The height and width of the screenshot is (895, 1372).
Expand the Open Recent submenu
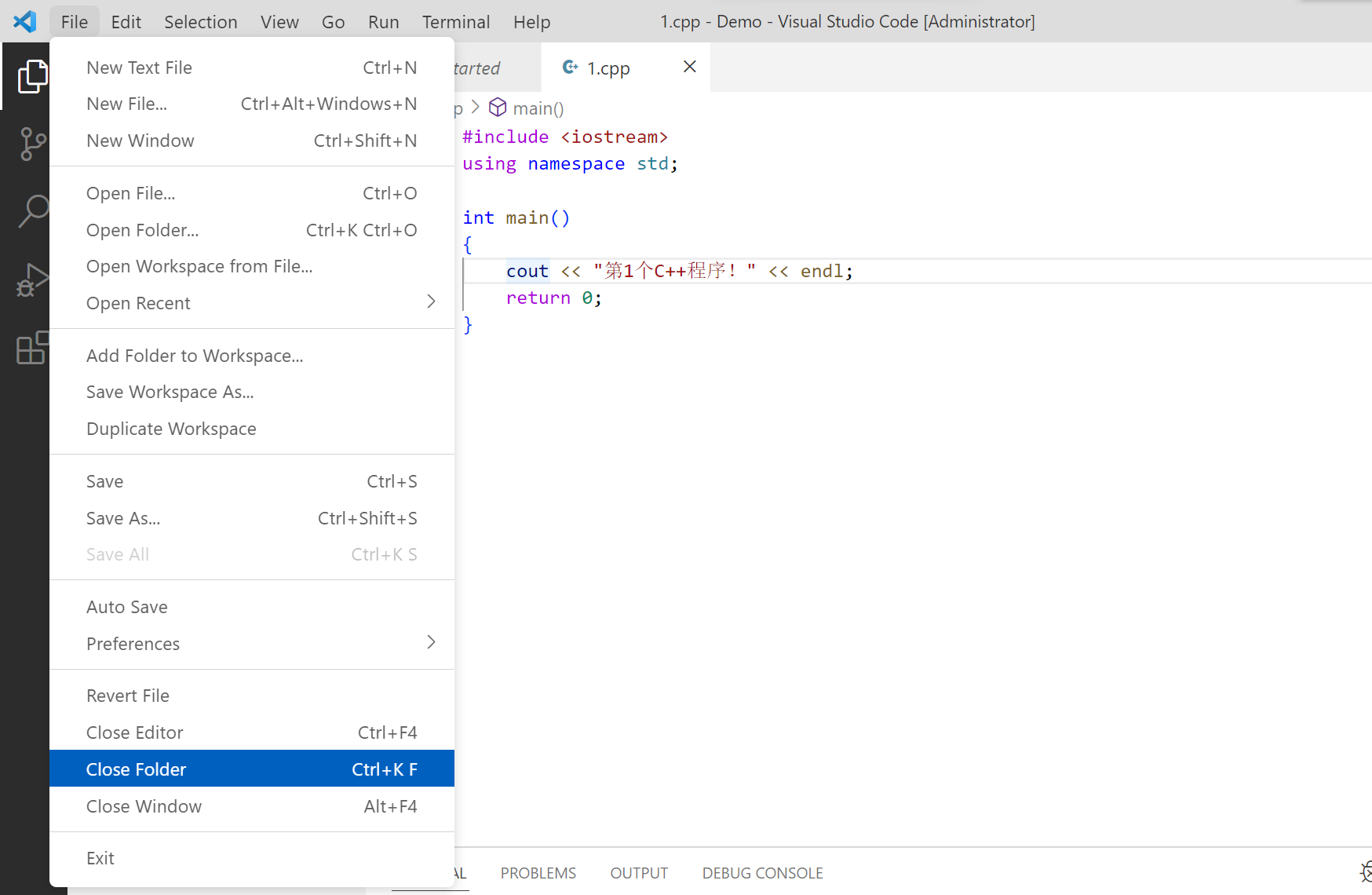(252, 303)
